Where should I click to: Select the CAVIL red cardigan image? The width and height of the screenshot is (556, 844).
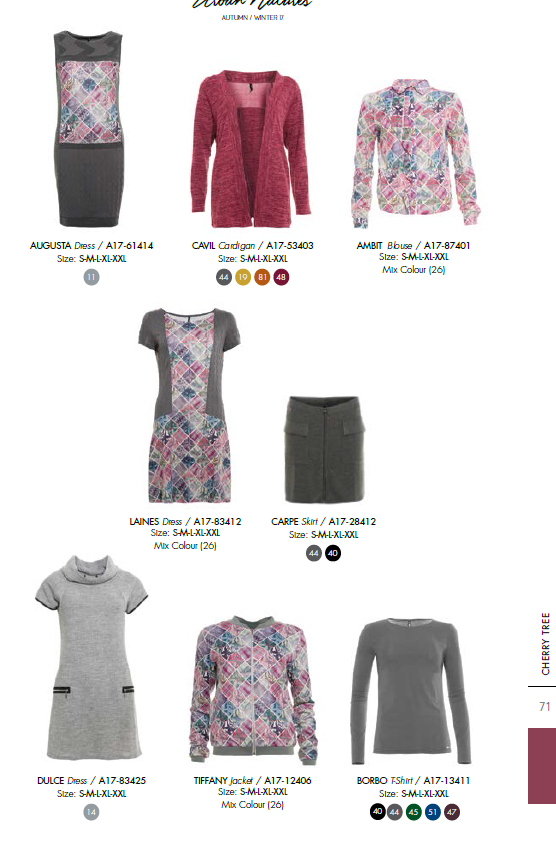click(252, 149)
